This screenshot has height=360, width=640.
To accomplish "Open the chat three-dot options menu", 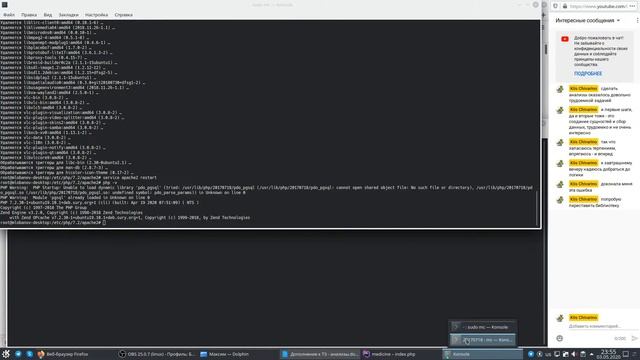I will (637, 20).
